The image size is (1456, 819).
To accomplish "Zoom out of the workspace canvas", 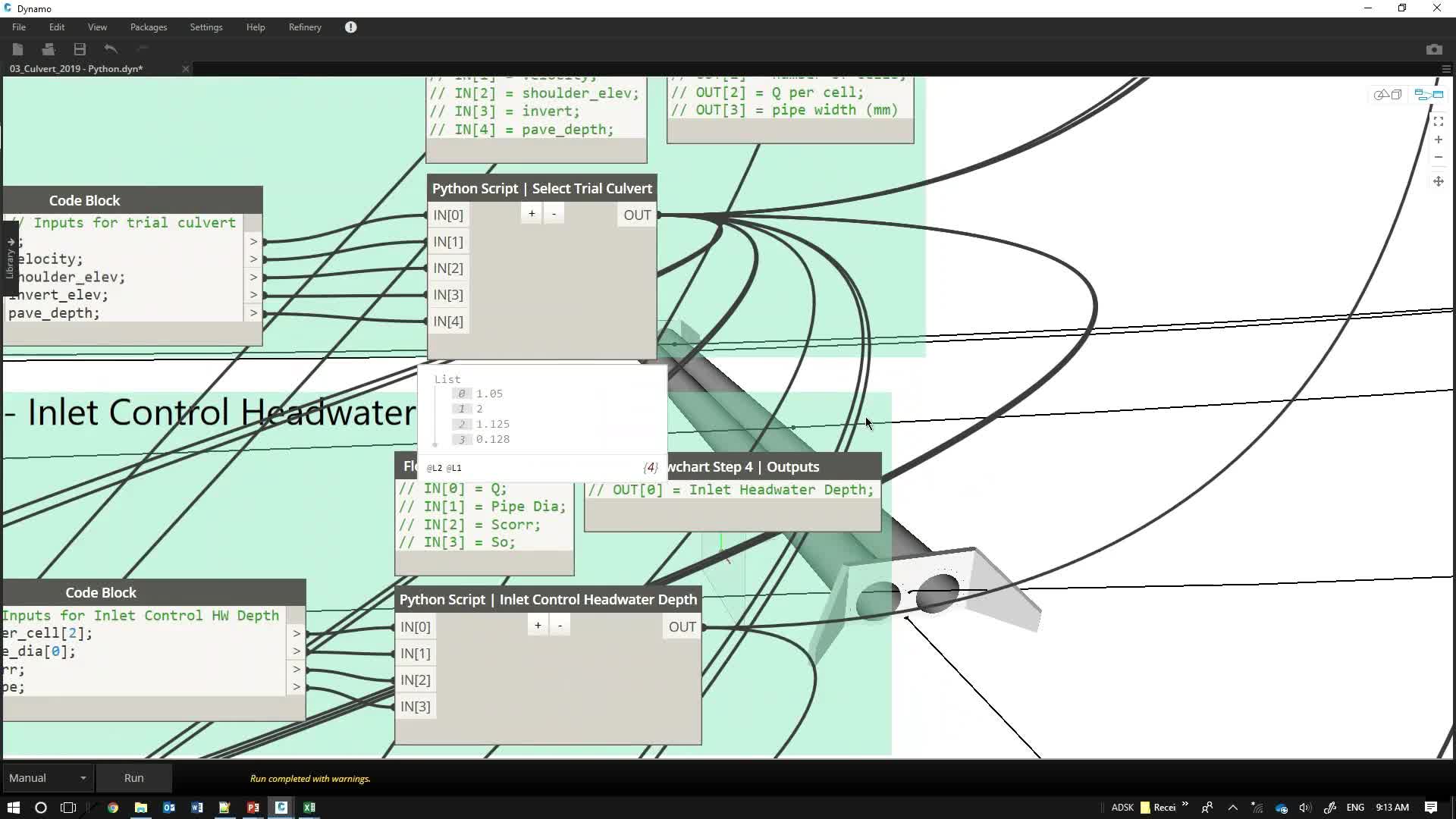I will (x=1438, y=158).
